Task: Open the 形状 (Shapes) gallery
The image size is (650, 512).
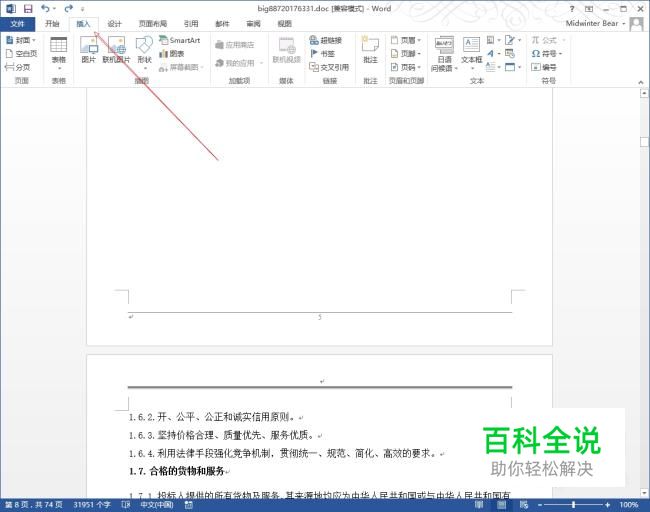Action: click(144, 53)
